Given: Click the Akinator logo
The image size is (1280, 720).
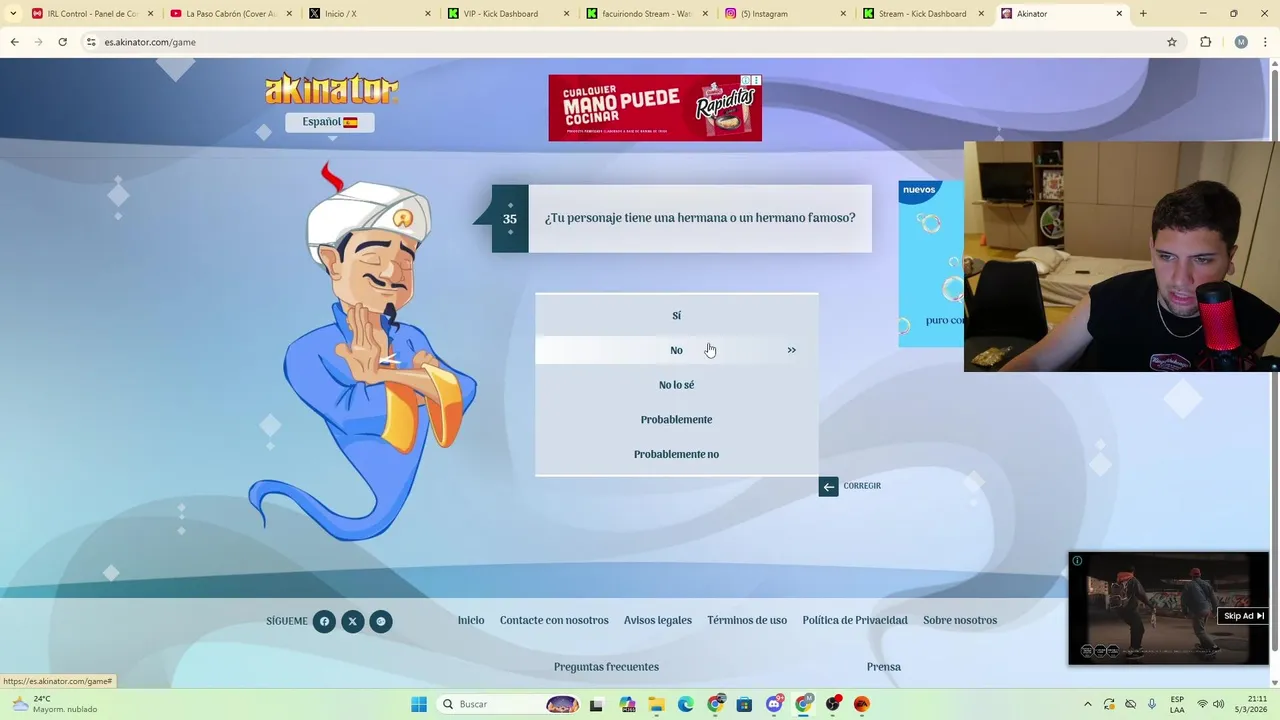Looking at the screenshot, I should (331, 88).
